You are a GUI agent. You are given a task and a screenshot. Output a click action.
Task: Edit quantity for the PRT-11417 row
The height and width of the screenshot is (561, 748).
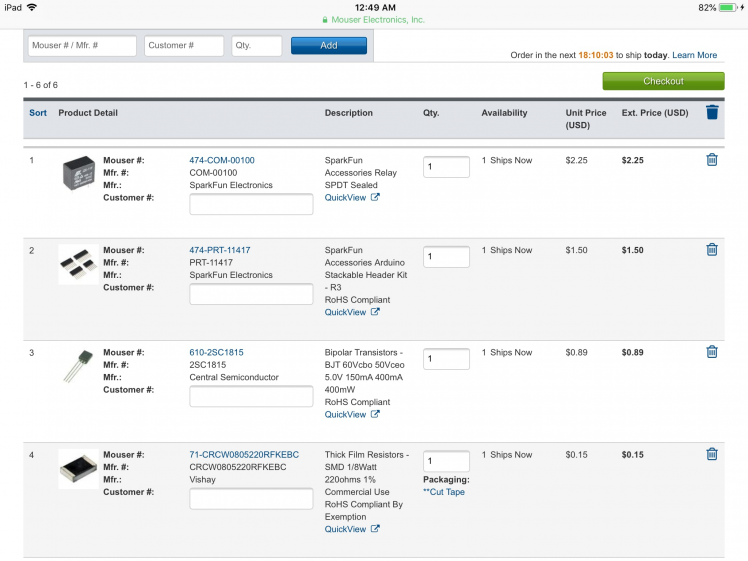point(446,257)
